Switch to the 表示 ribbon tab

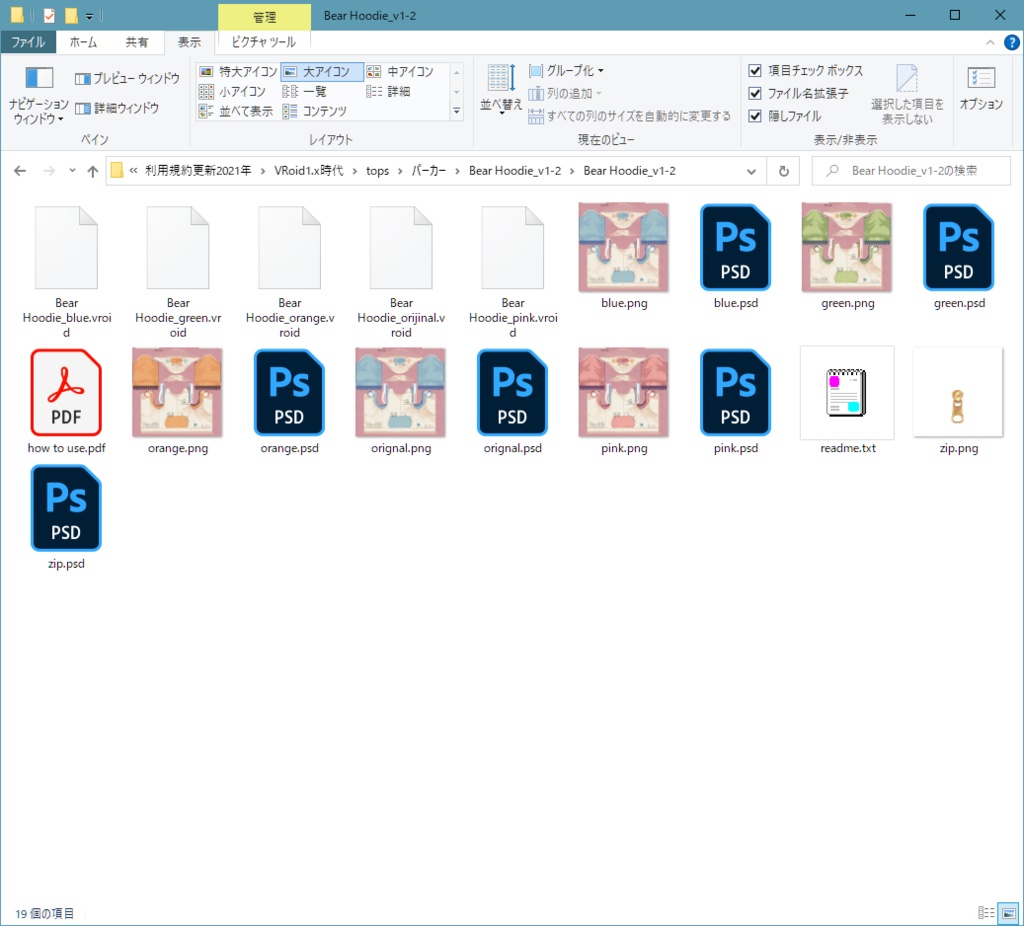[x=189, y=42]
